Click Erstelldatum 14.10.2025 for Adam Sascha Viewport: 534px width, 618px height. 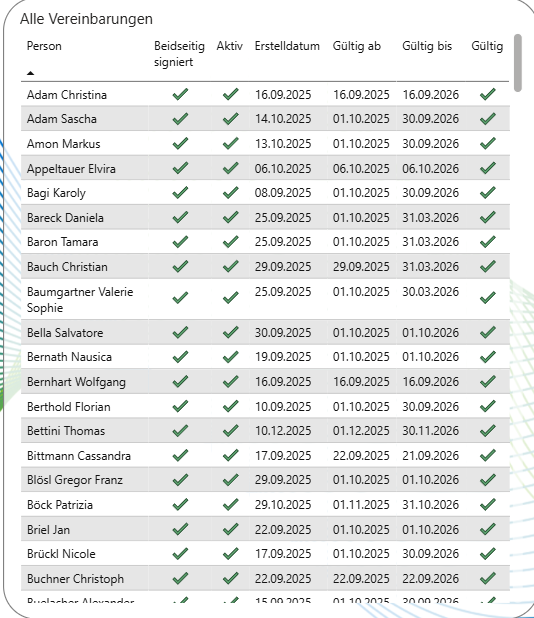coord(283,119)
